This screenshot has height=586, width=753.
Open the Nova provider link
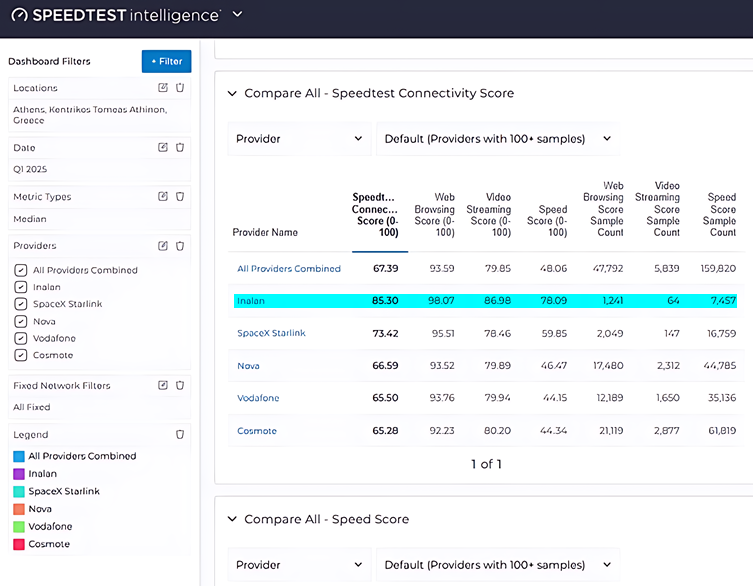pos(248,366)
